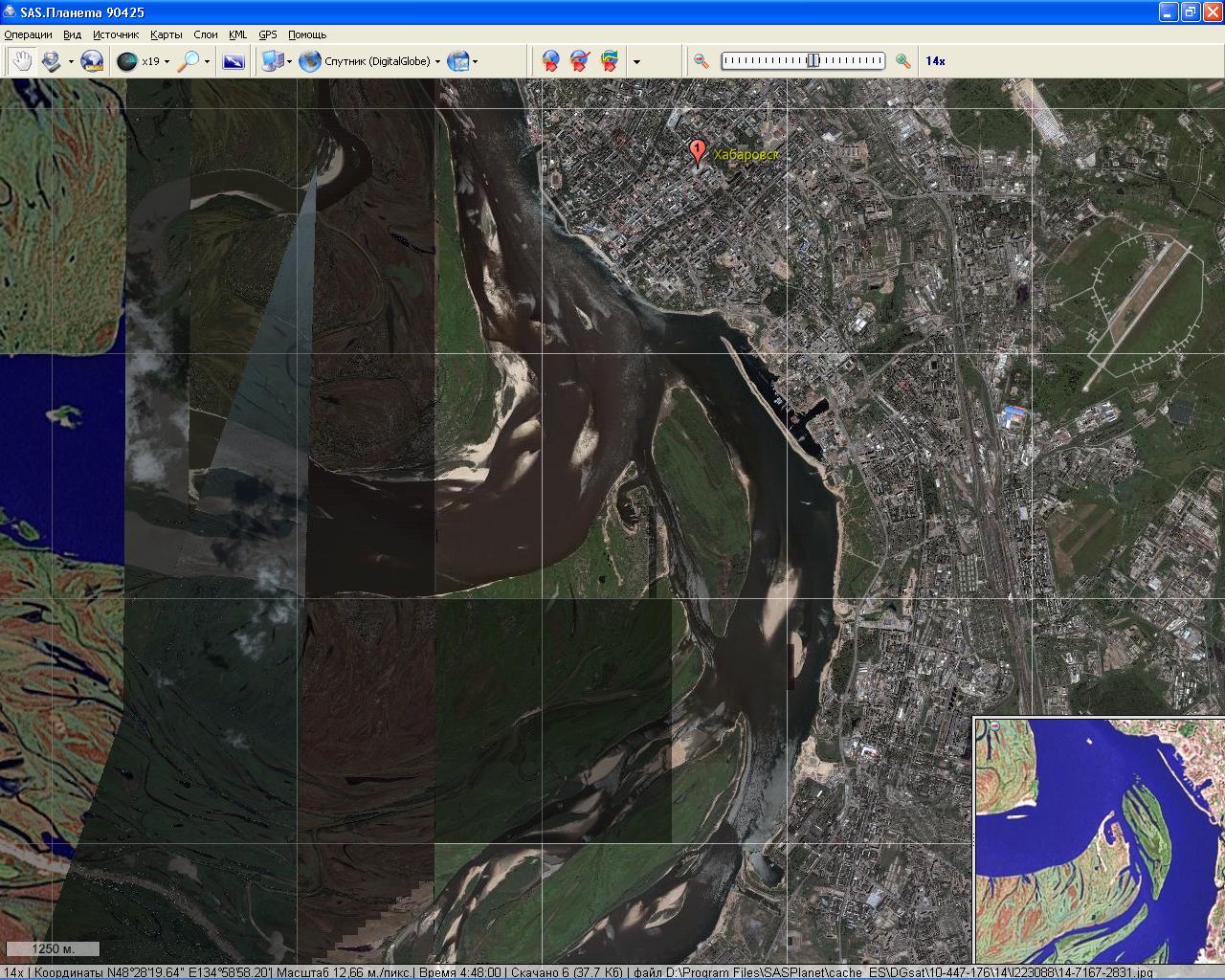The image size is (1225, 980).
Task: Click the computer tile source icon
Action: 272,61
